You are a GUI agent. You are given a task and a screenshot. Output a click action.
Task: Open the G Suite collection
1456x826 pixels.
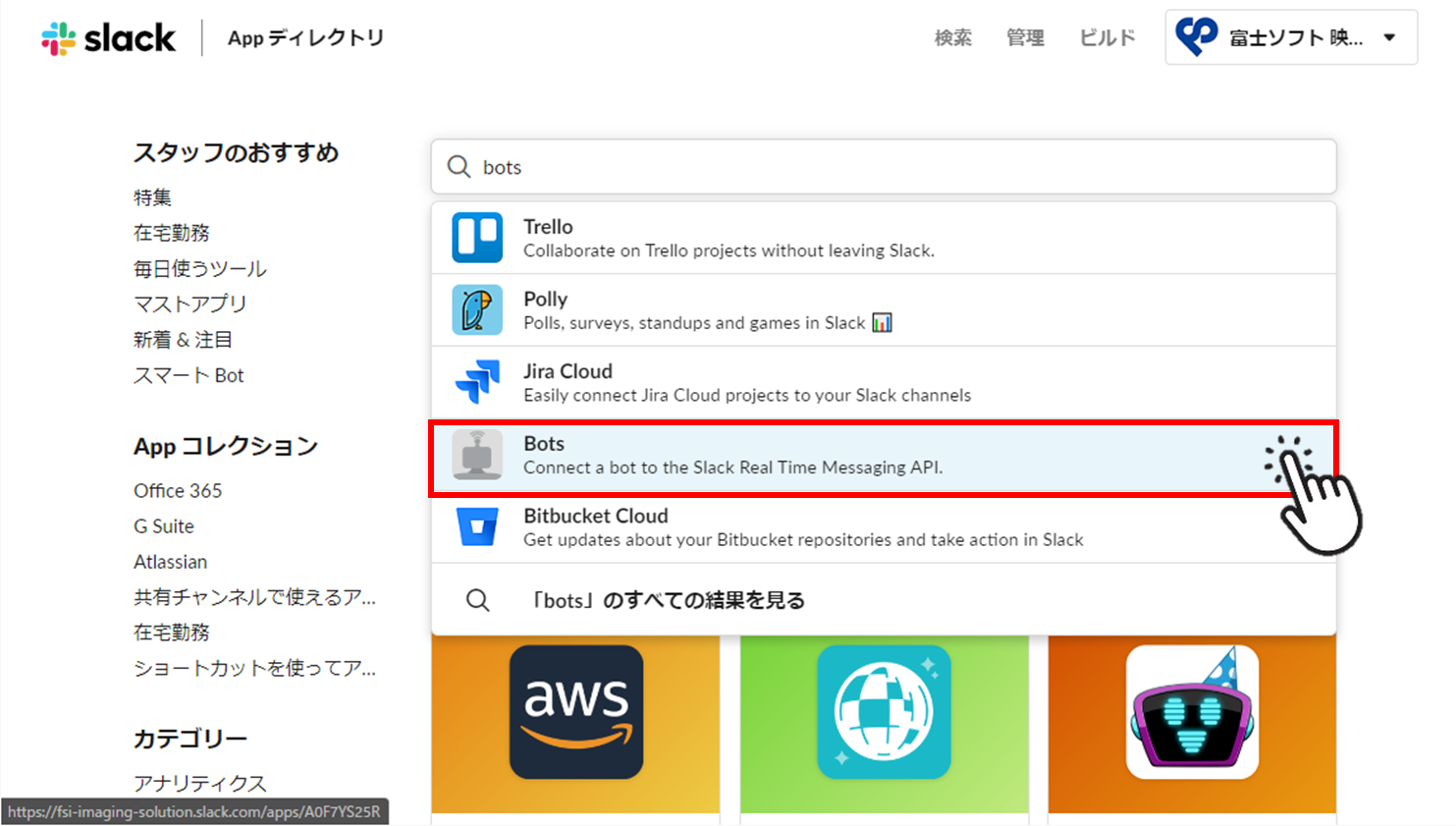(164, 526)
